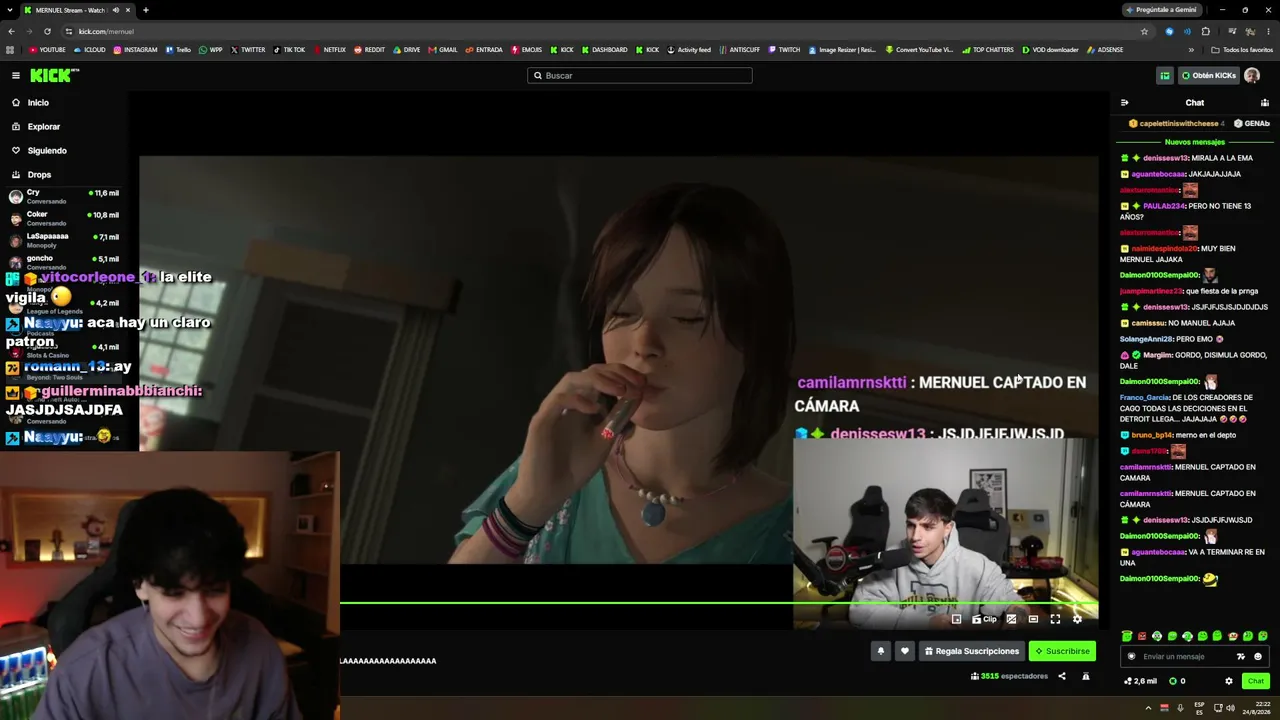
Task: Open the emoji picker in chat input
Action: (x=1258, y=656)
